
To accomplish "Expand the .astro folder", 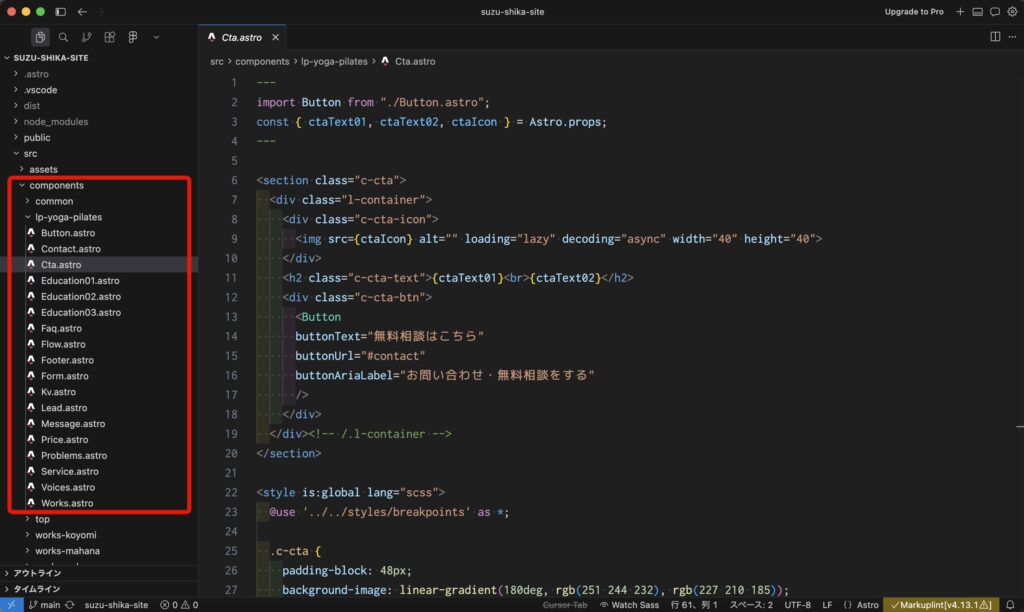I will [36, 74].
